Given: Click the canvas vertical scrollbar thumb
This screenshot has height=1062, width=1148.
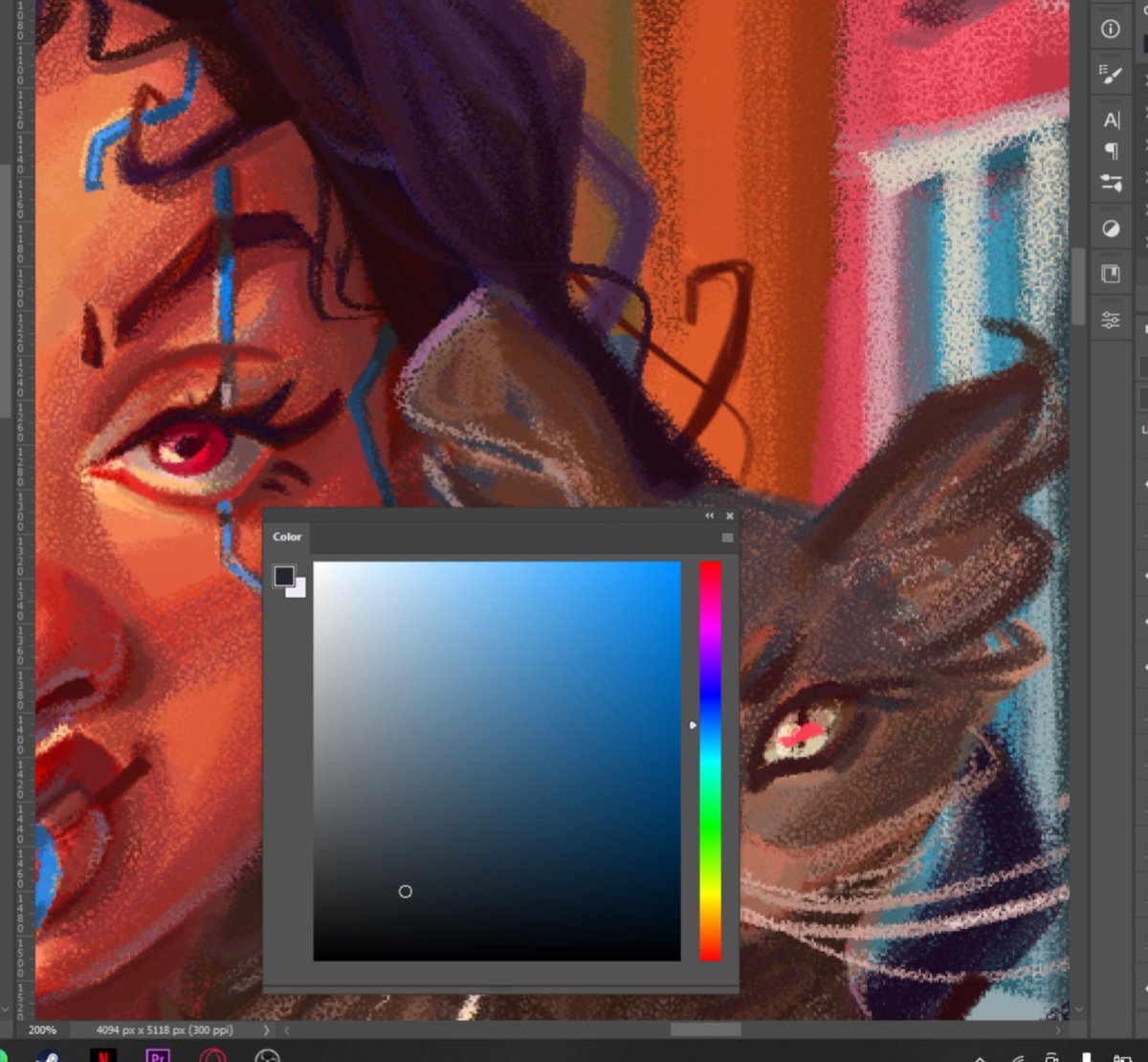Looking at the screenshot, I should click(x=1080, y=287).
